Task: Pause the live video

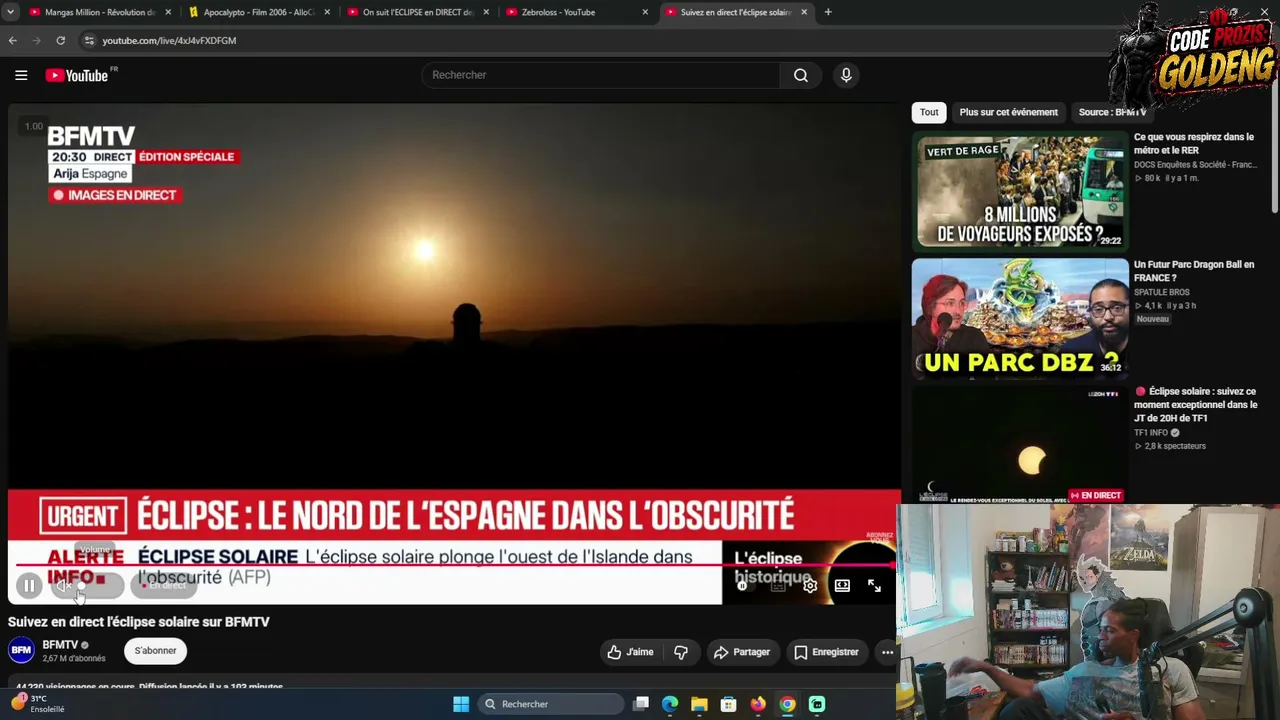Action: (x=29, y=586)
